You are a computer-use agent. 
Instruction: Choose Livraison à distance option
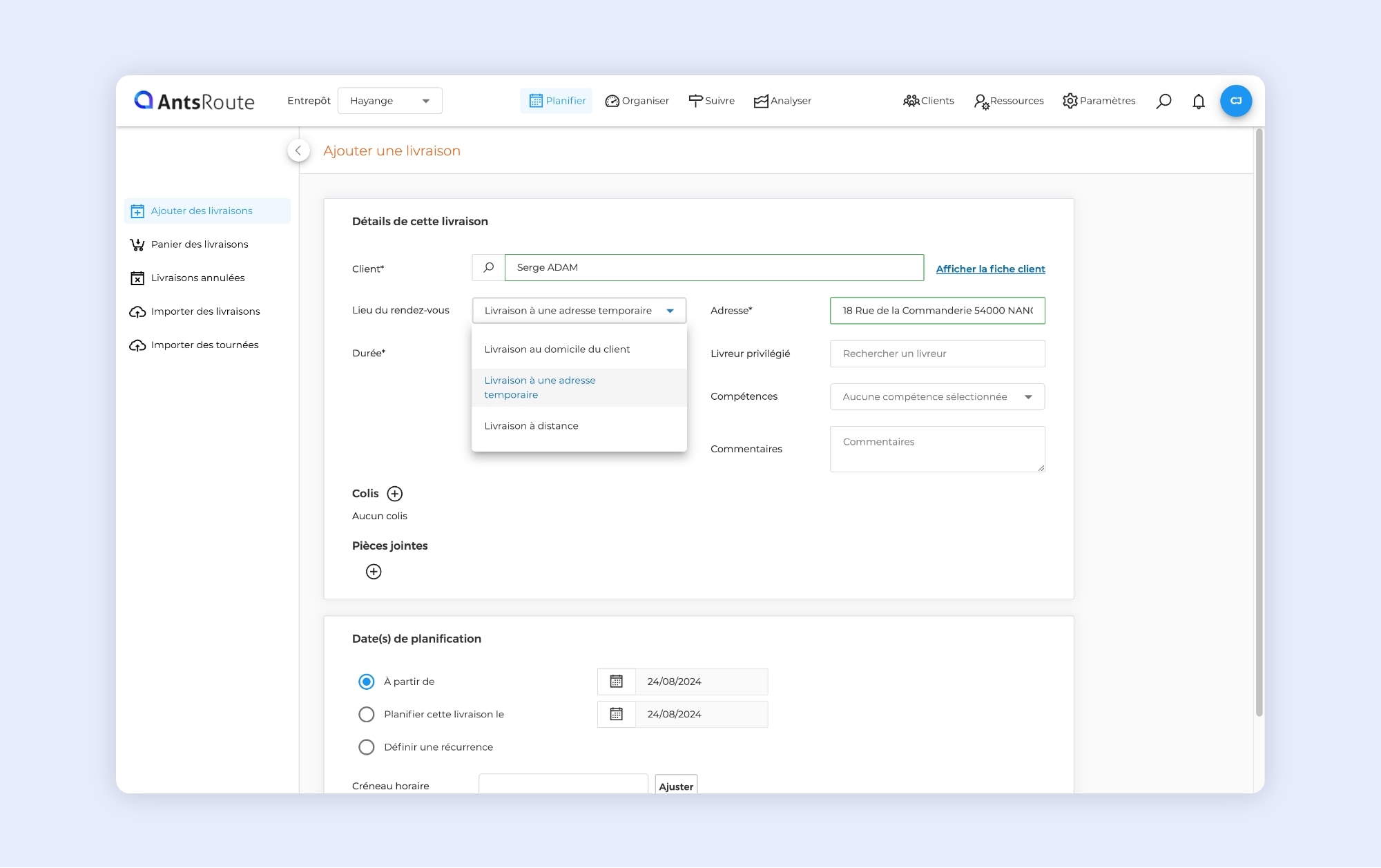click(x=531, y=426)
